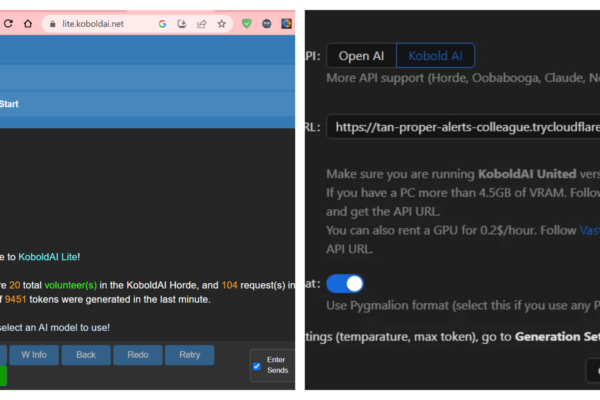The width and height of the screenshot is (600, 400).
Task: Click the '9451' token count
Action: coord(16,299)
